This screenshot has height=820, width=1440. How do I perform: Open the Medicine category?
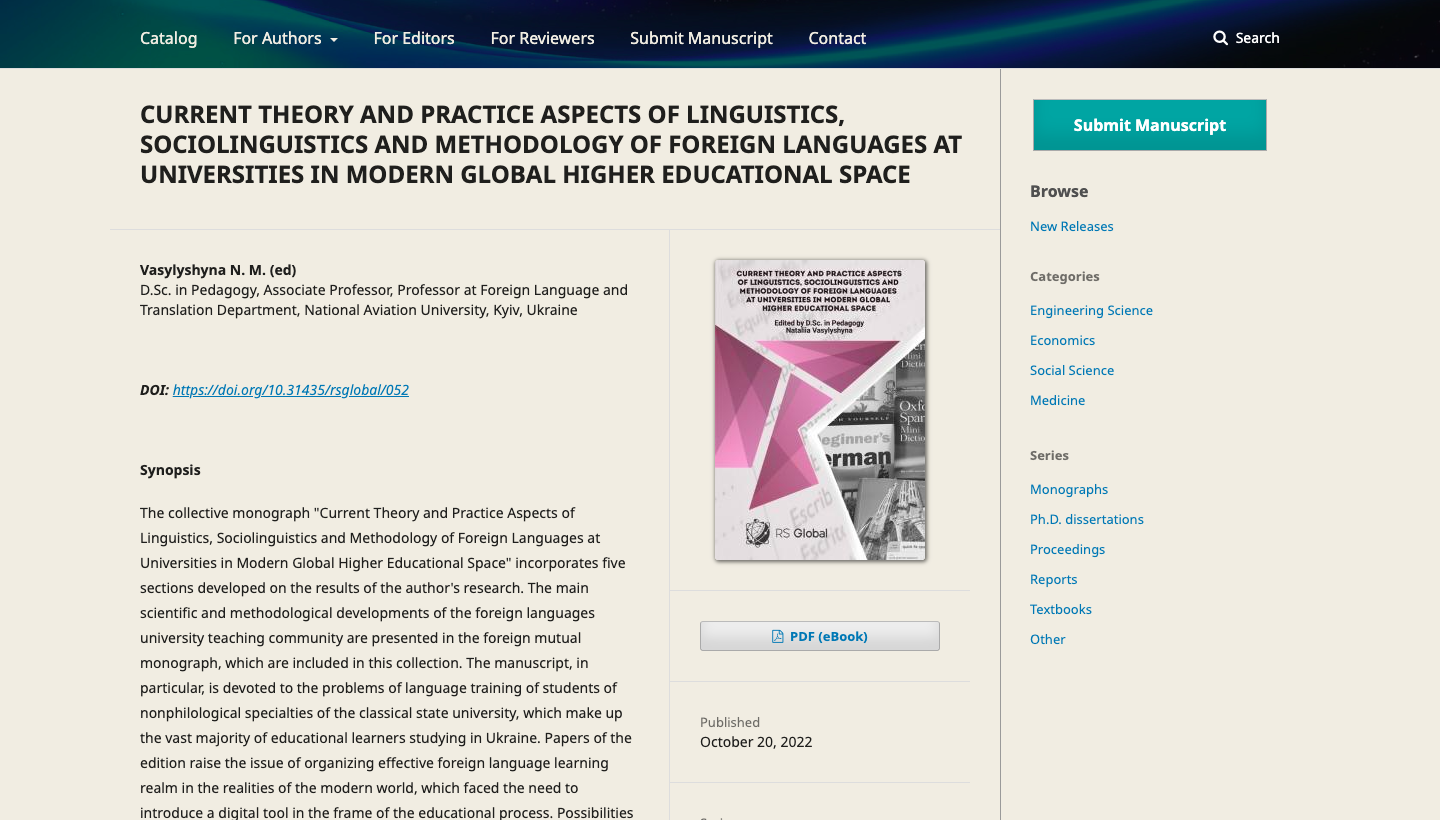pyautogui.click(x=1057, y=400)
